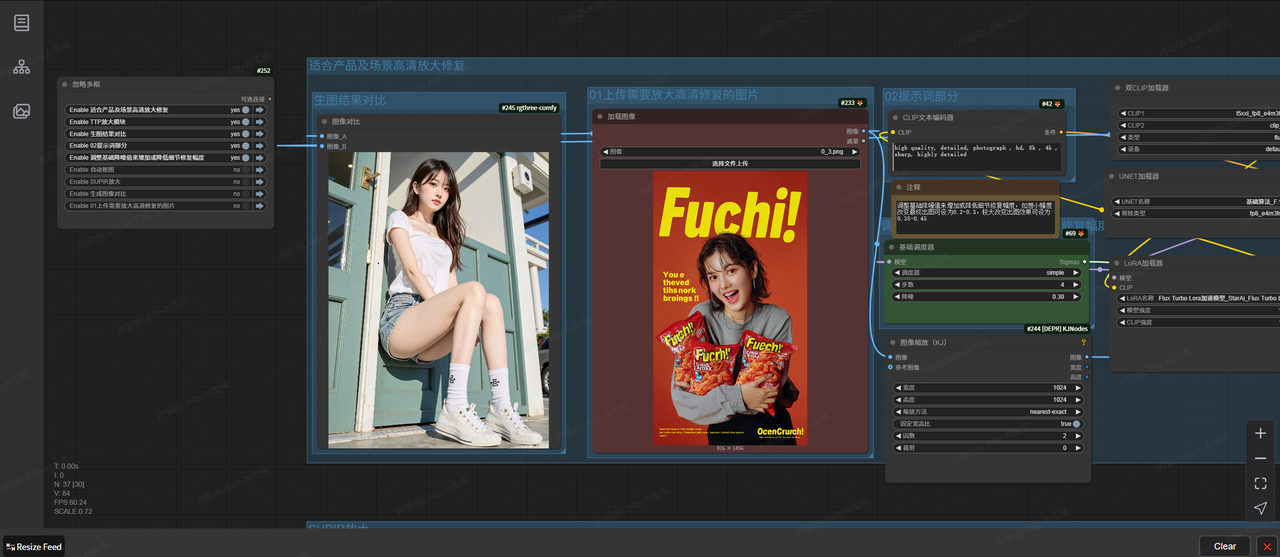Toggle Enable 生图结果对比 switch
This screenshot has width=1280, height=557.
(x=246, y=134)
